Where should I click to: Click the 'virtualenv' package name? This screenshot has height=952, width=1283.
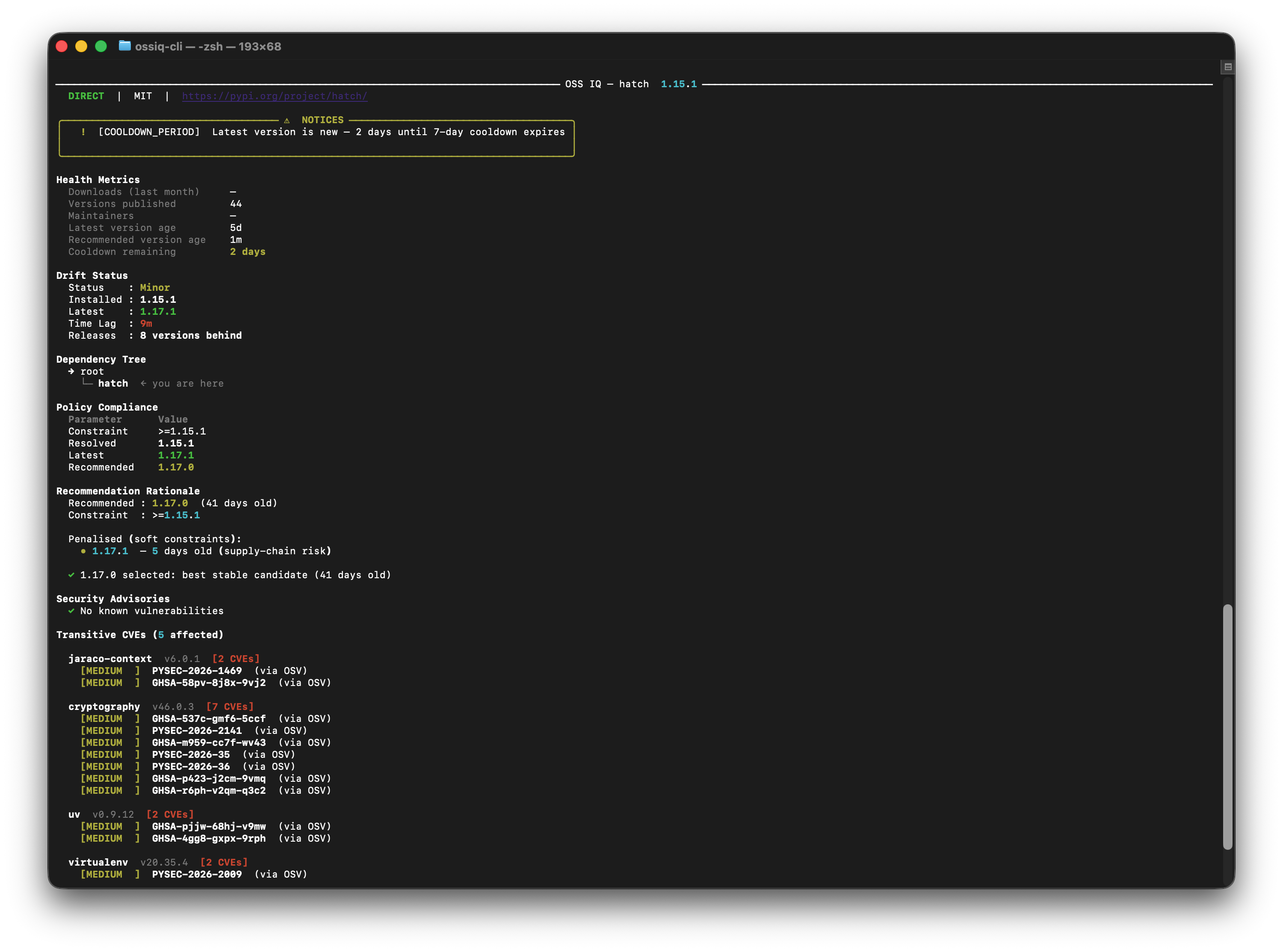tap(98, 863)
